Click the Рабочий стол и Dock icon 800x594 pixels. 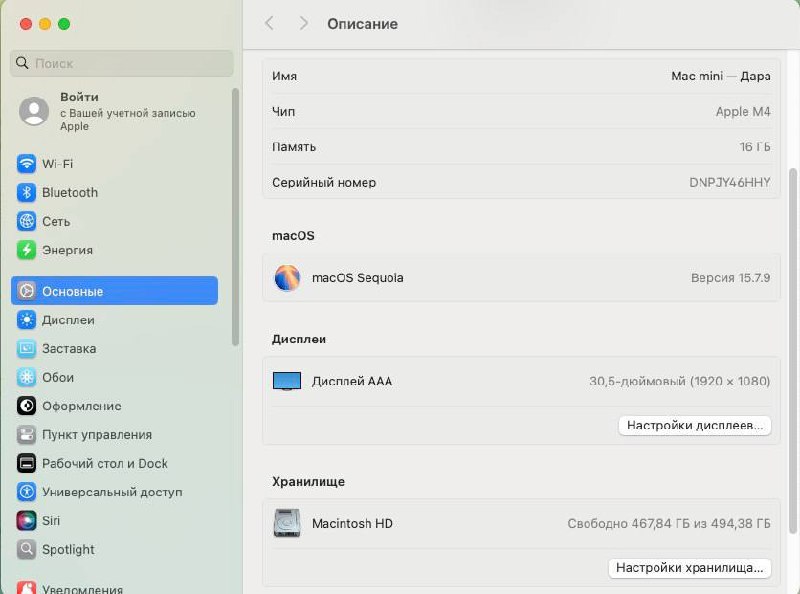point(26,463)
